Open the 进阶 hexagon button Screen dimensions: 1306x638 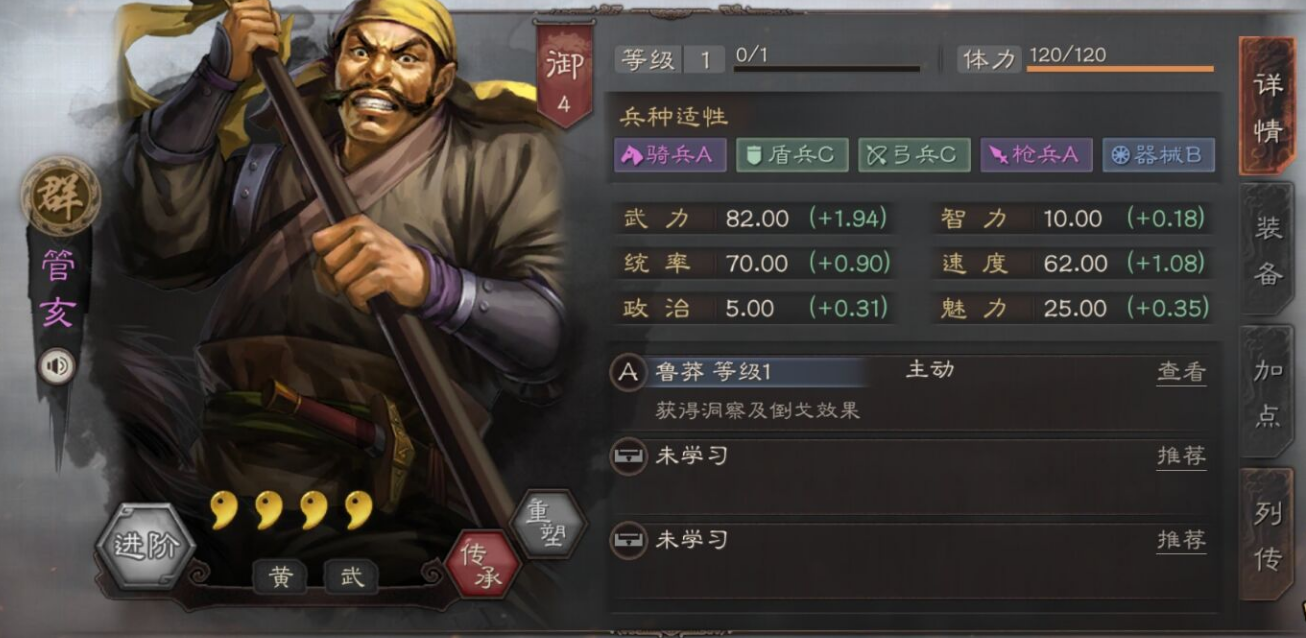[x=145, y=546]
